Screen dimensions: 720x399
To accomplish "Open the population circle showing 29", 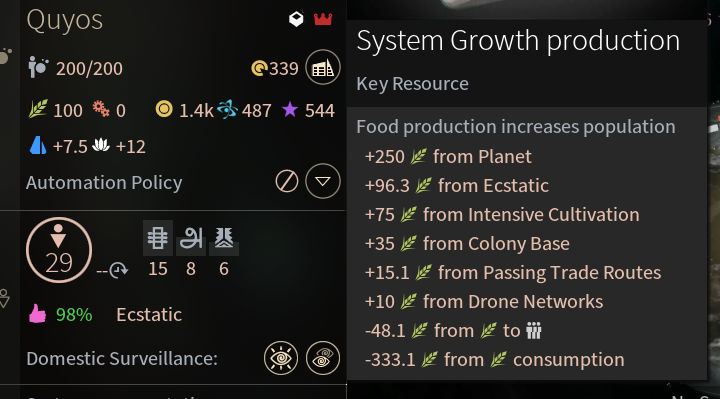I will [59, 250].
